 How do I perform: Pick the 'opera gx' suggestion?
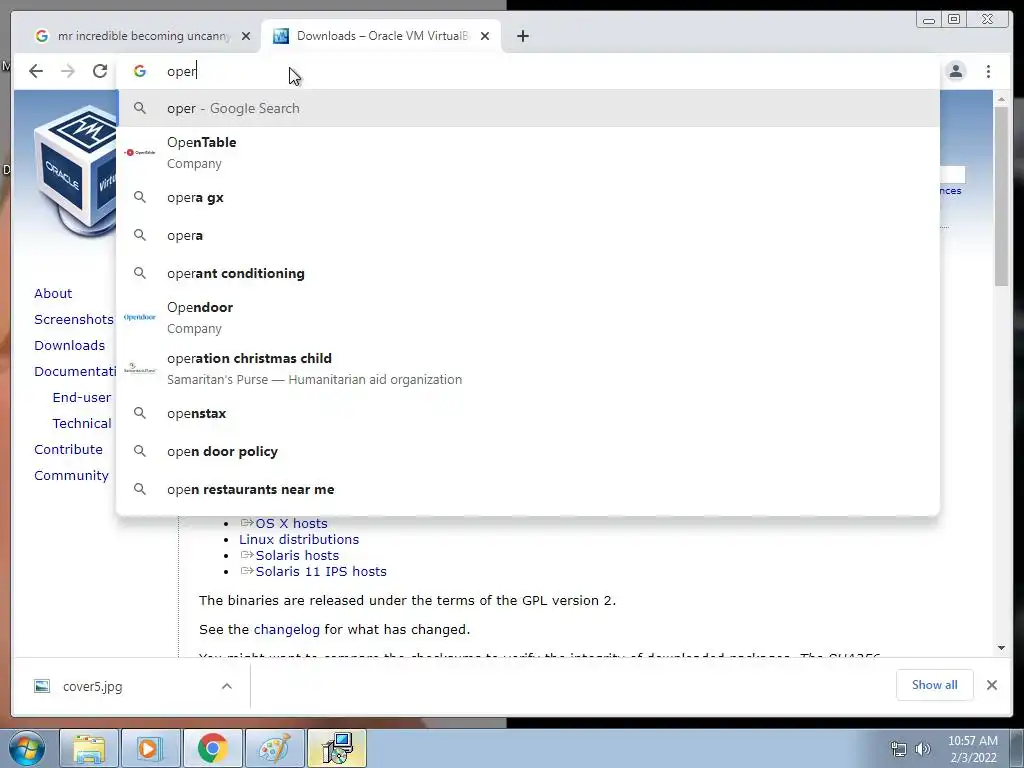[x=529, y=197]
